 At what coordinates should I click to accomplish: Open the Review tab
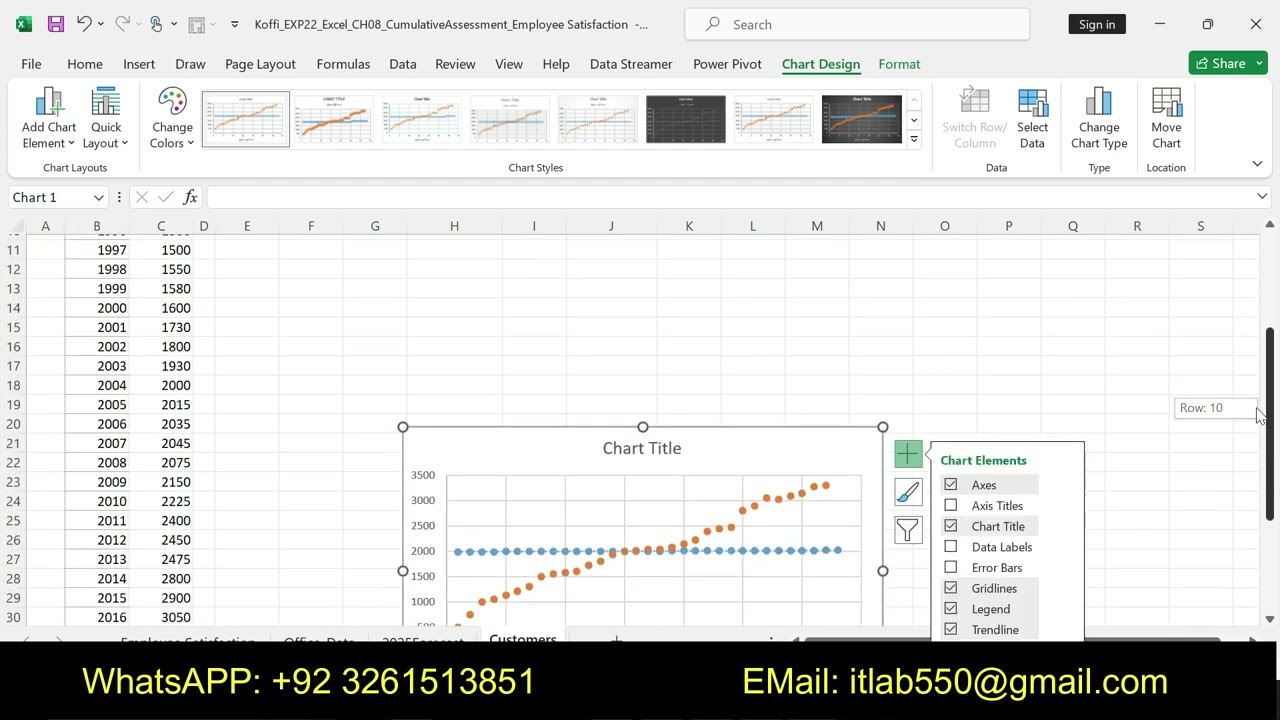tap(455, 63)
